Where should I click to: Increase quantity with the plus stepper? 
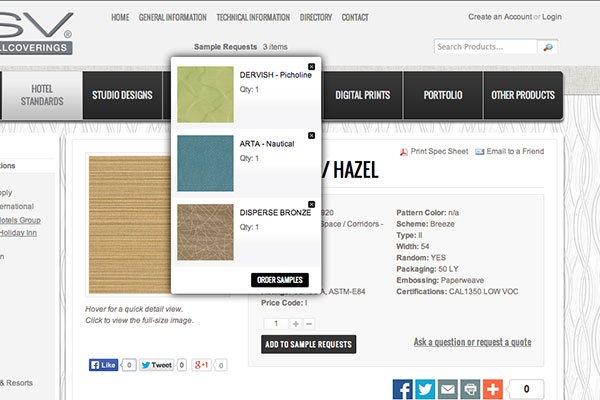[x=295, y=323]
